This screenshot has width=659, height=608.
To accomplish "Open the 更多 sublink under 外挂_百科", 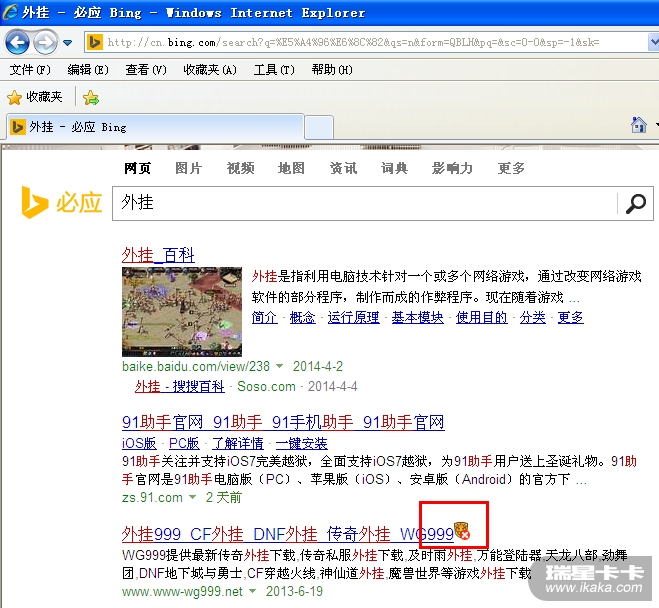I will click(x=571, y=317).
